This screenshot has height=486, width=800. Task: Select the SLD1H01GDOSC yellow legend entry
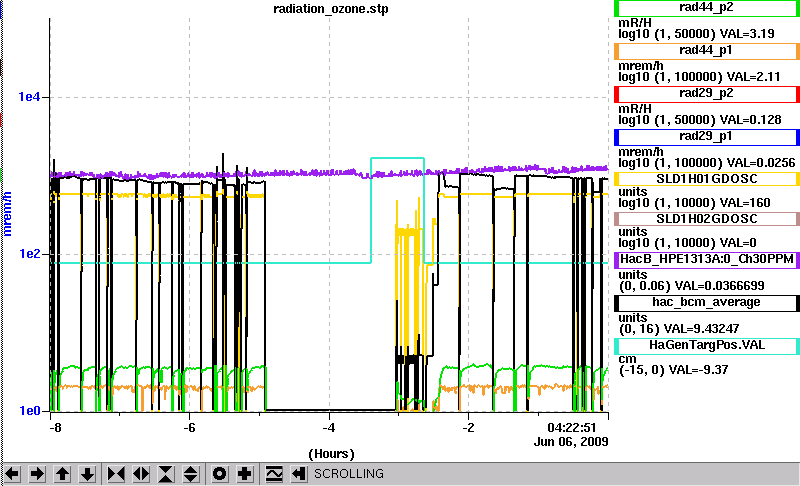pyautogui.click(x=707, y=179)
